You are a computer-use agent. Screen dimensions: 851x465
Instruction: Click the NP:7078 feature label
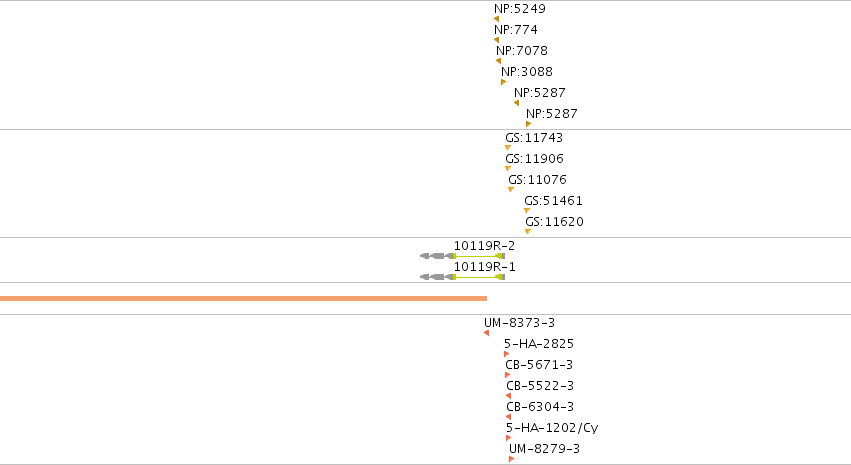click(522, 50)
